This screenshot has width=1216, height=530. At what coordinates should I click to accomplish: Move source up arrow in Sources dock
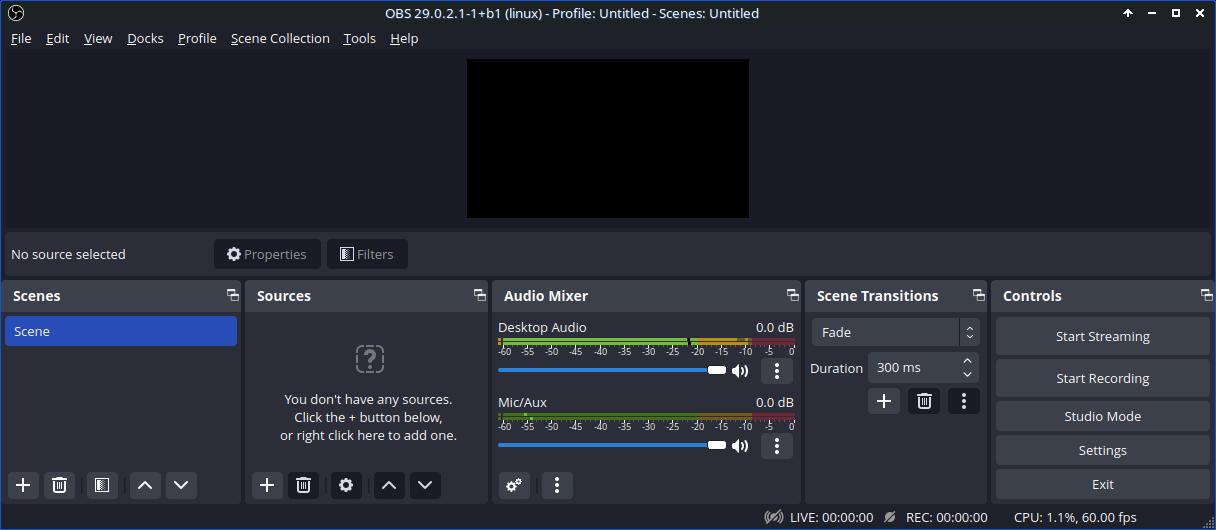389,485
